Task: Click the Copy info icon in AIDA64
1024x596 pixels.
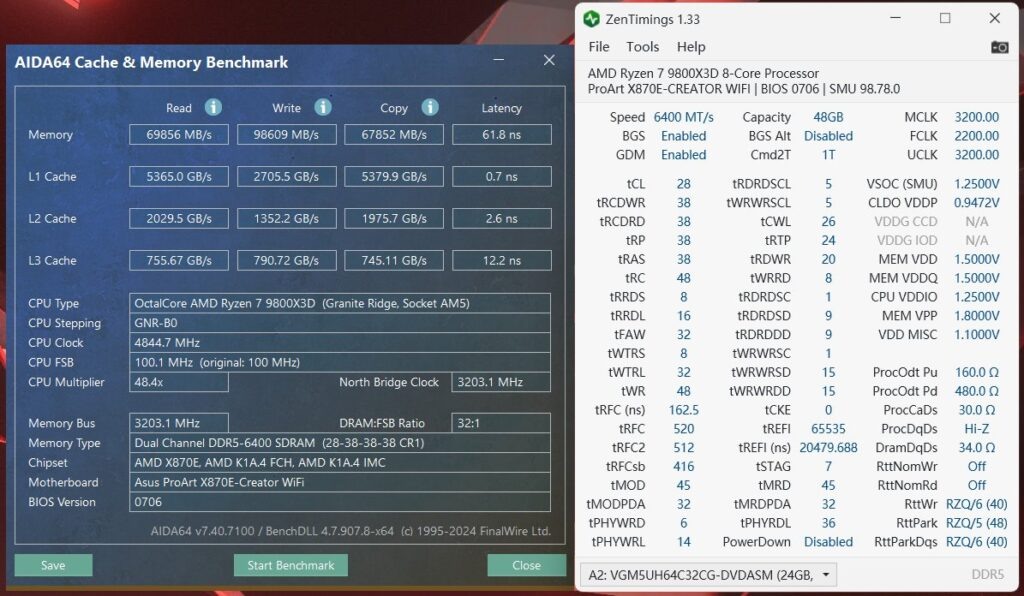Action: (x=430, y=107)
